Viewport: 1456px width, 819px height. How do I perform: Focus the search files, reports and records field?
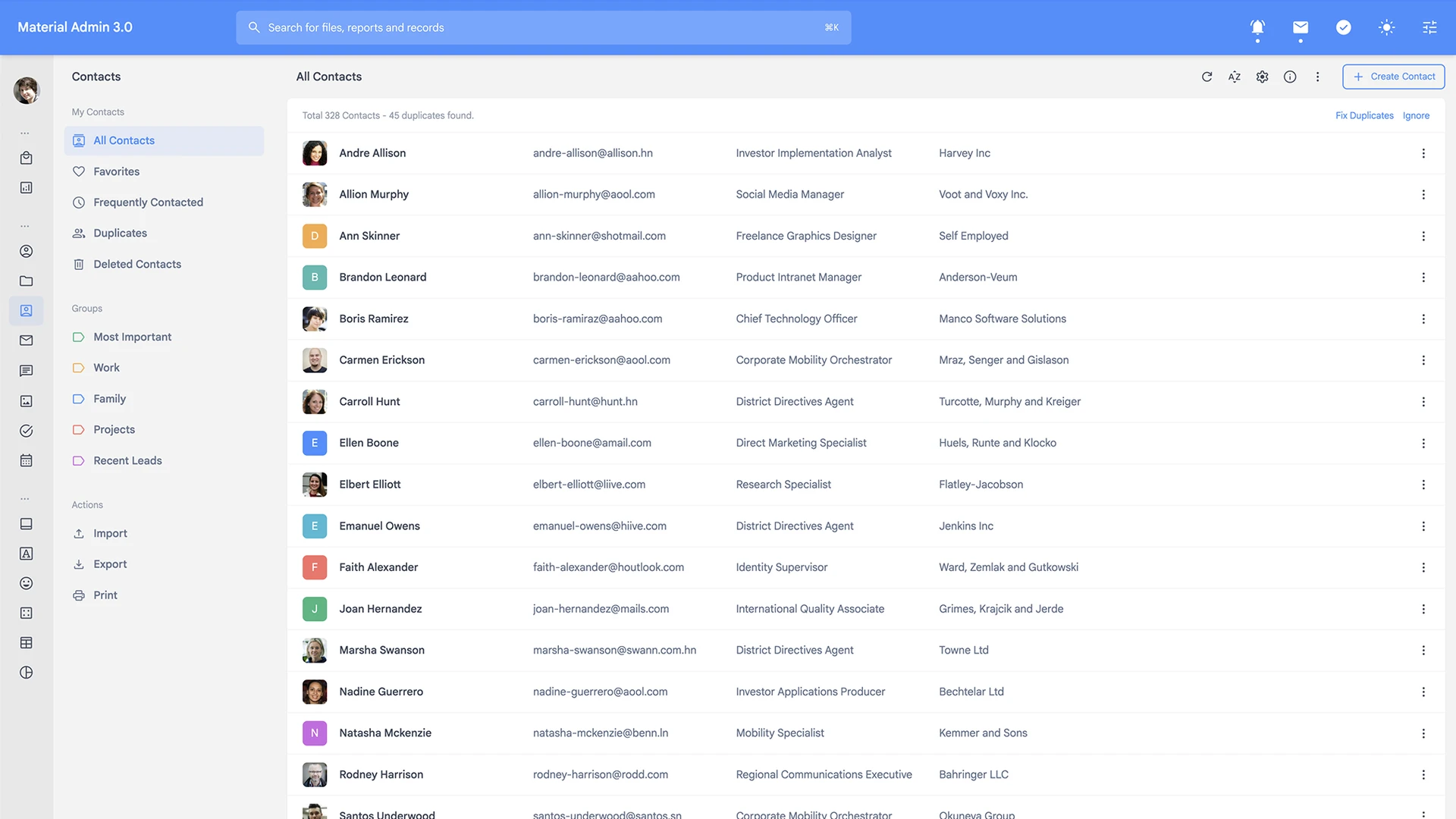point(543,27)
